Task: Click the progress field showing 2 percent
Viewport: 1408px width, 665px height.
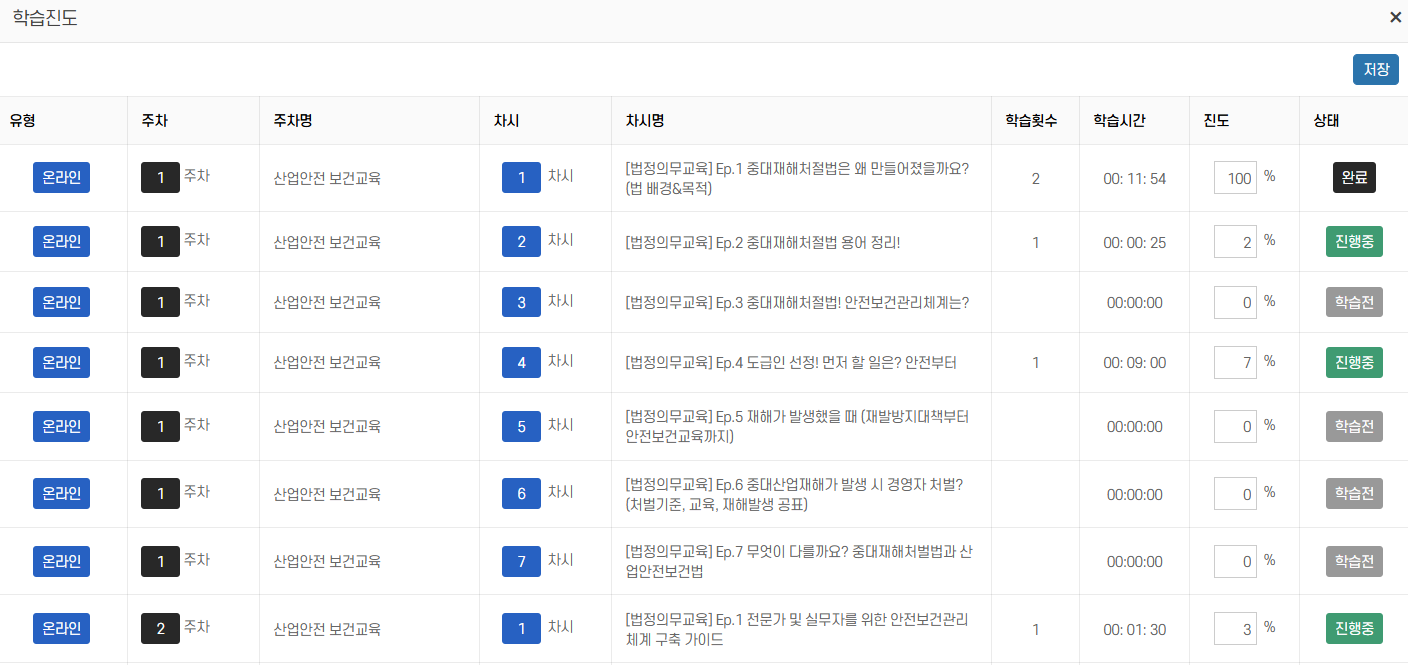Action: click(x=1235, y=241)
